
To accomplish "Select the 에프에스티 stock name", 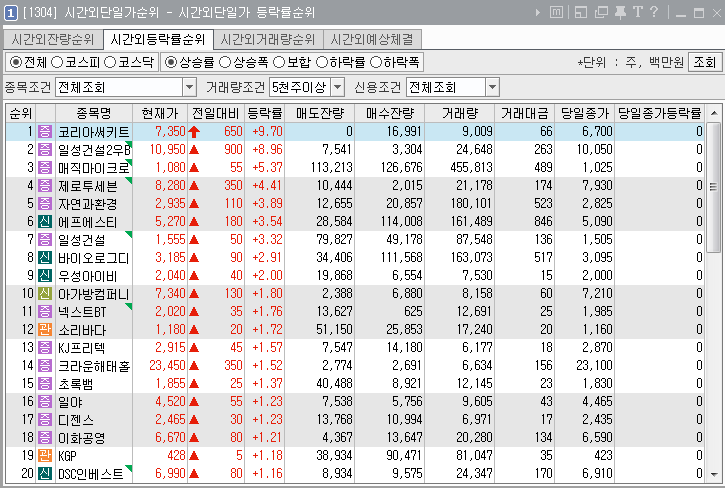I will coord(87,222).
